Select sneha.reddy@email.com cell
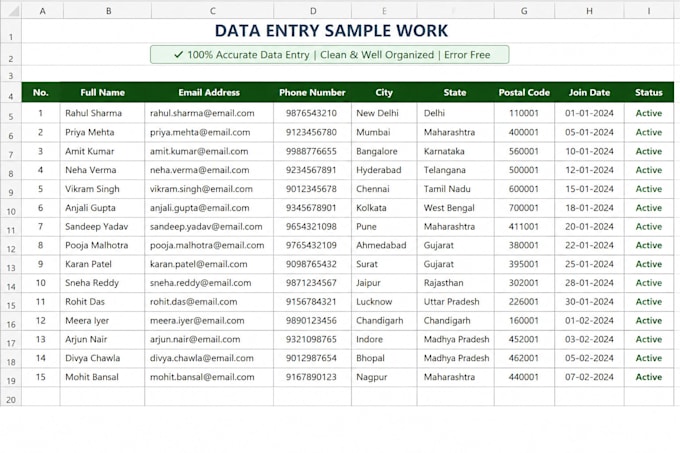Screen dimensions: 680x453 coord(209,283)
